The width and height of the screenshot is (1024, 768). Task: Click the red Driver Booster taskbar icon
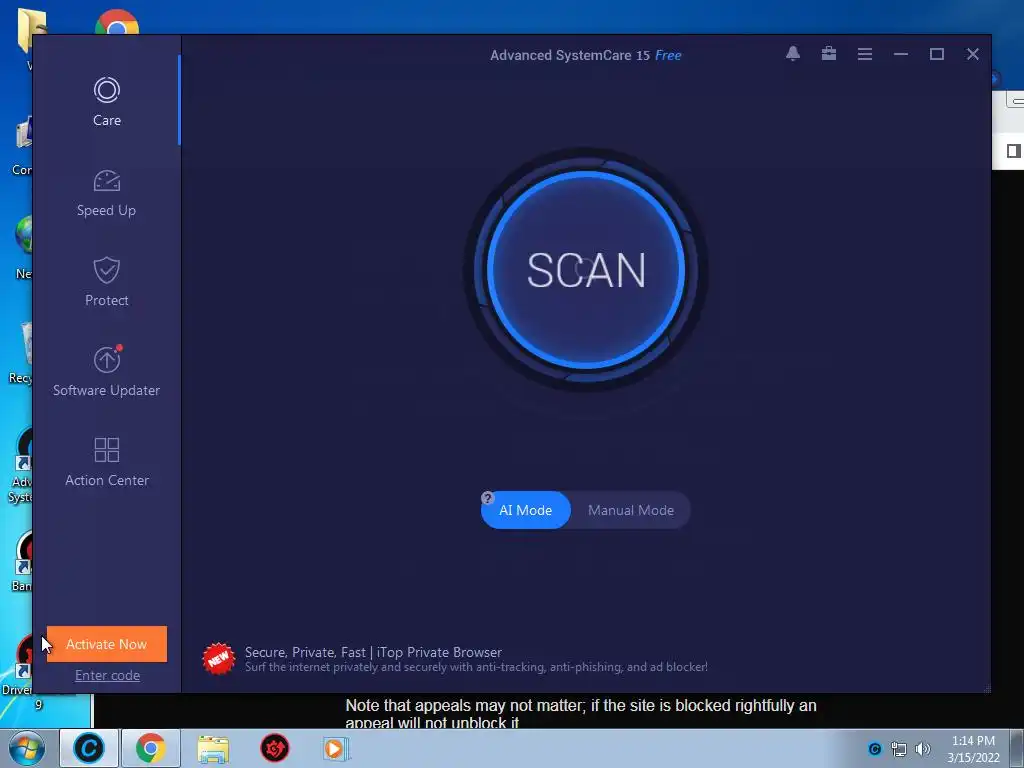click(275, 748)
